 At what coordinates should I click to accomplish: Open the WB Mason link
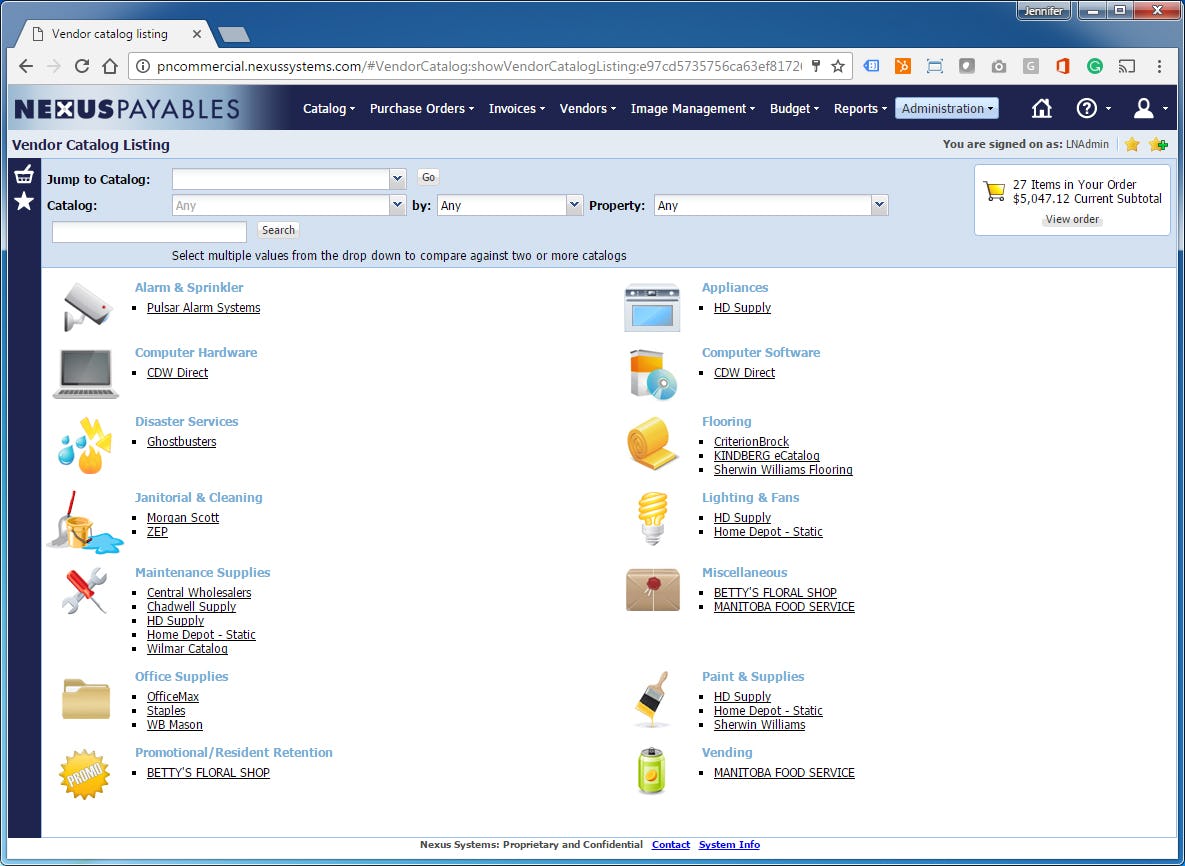(175, 725)
